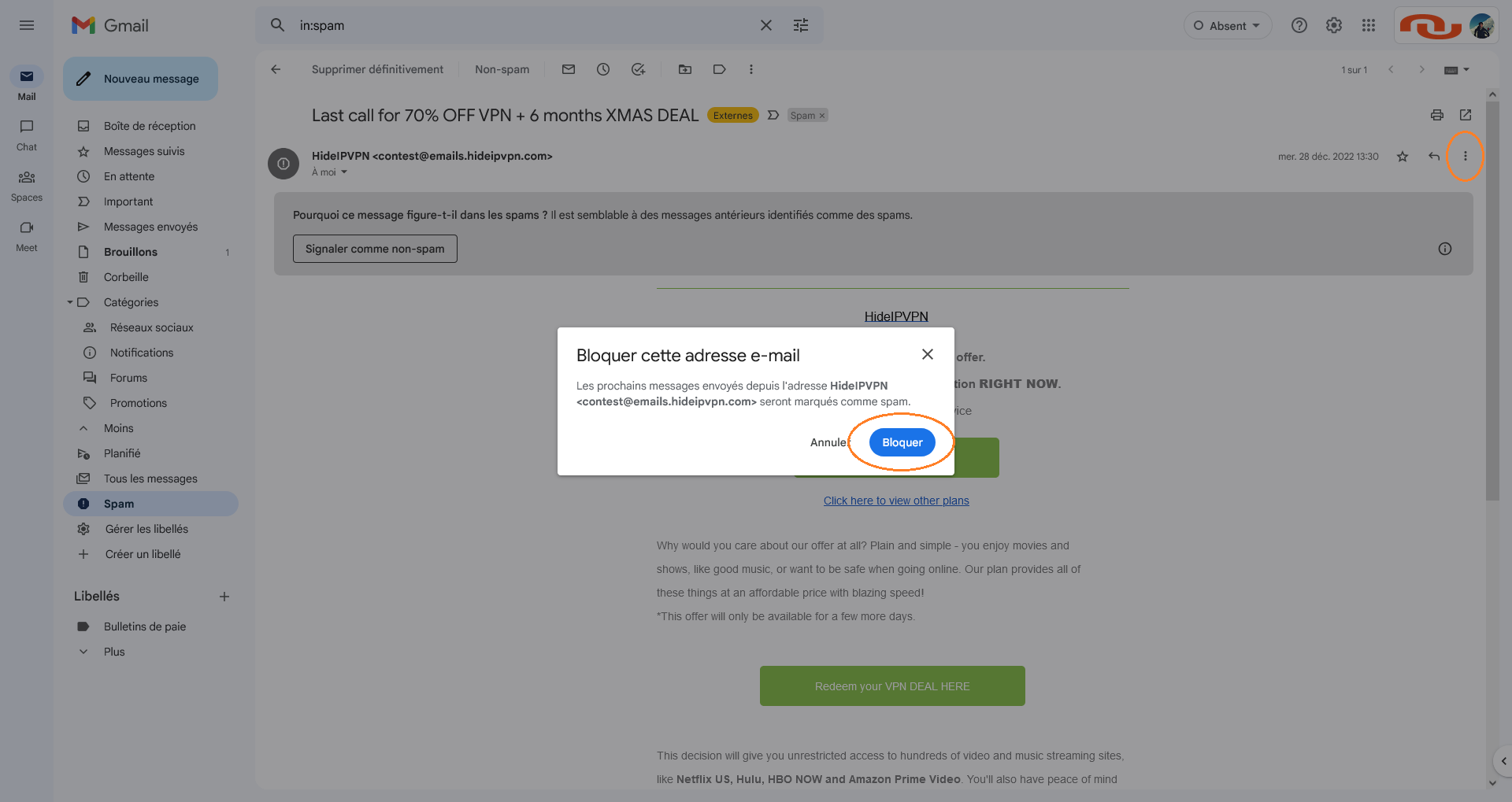Remove the Spam label chip
This screenshot has width=1512, height=802.
click(822, 116)
